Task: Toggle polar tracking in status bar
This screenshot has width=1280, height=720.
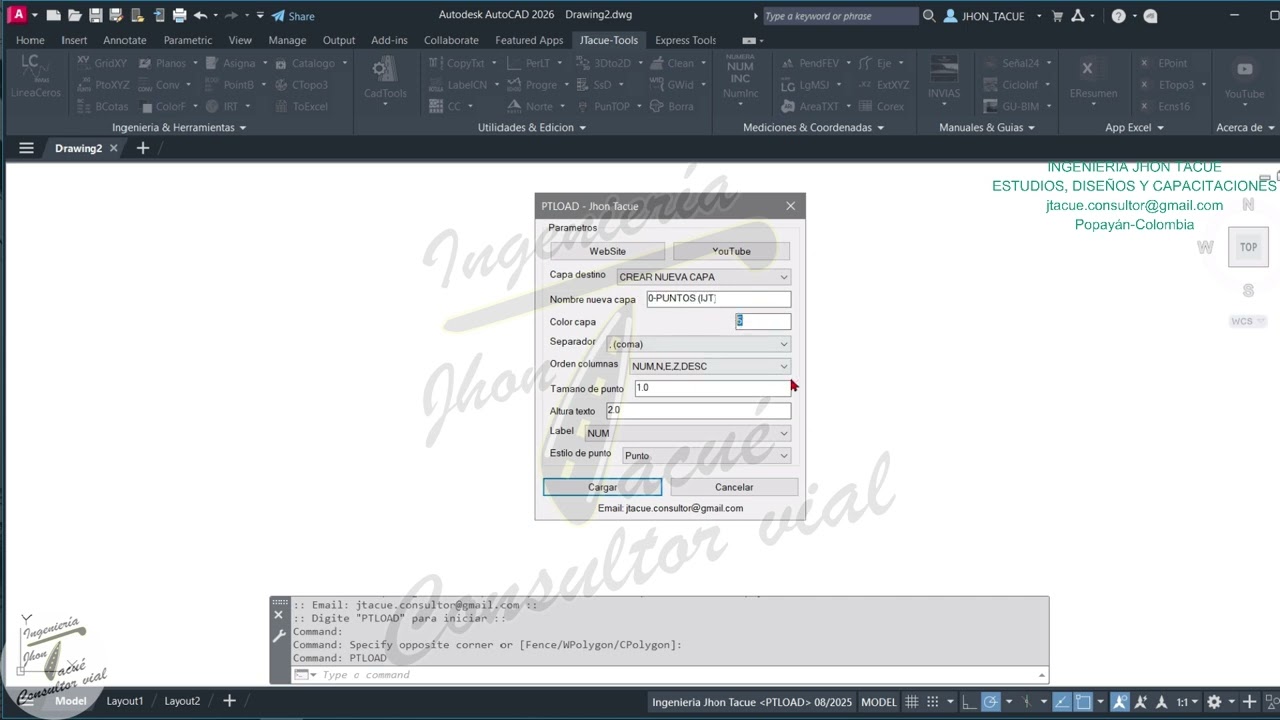Action: (x=990, y=702)
